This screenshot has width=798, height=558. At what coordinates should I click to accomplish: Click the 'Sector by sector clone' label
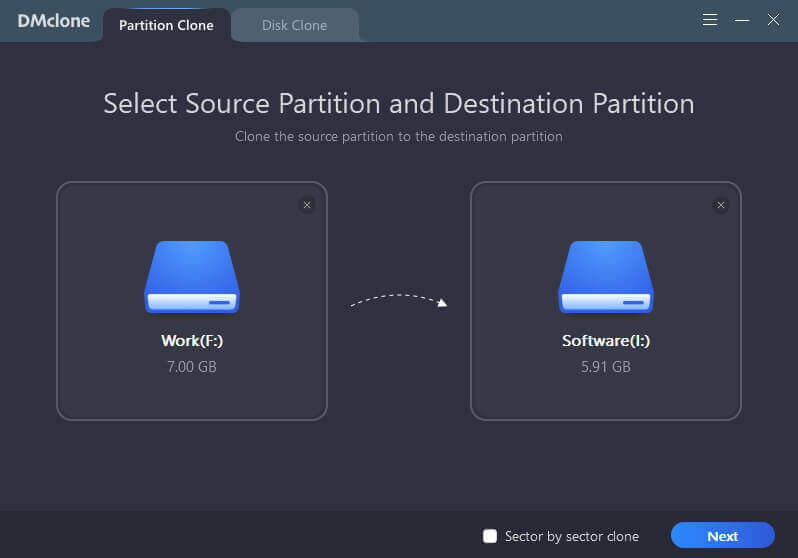tap(571, 536)
